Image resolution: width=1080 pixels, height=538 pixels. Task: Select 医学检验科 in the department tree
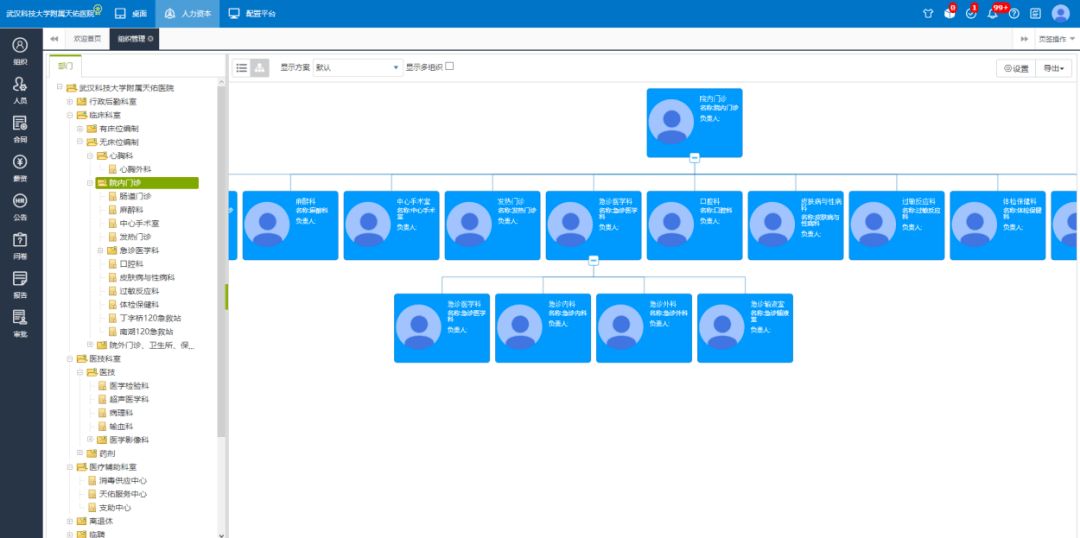coord(129,386)
